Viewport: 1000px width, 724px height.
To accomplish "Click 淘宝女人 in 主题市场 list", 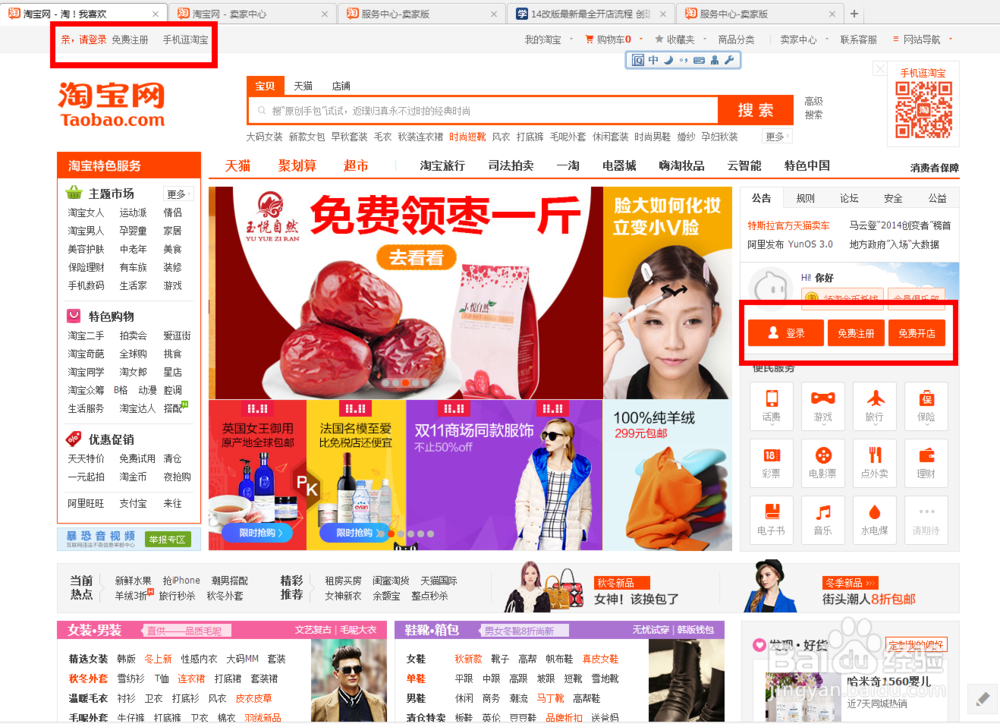I will click(x=86, y=212).
